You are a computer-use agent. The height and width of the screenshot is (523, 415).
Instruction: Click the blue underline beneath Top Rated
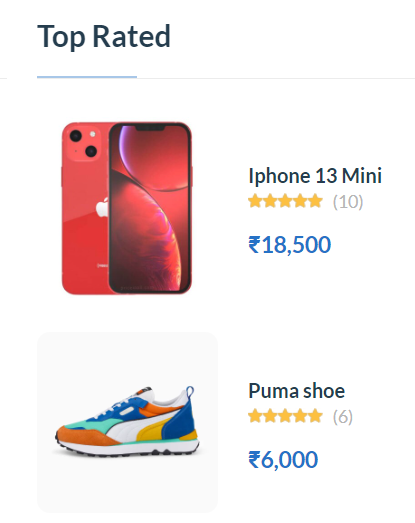pyautogui.click(x=87, y=77)
